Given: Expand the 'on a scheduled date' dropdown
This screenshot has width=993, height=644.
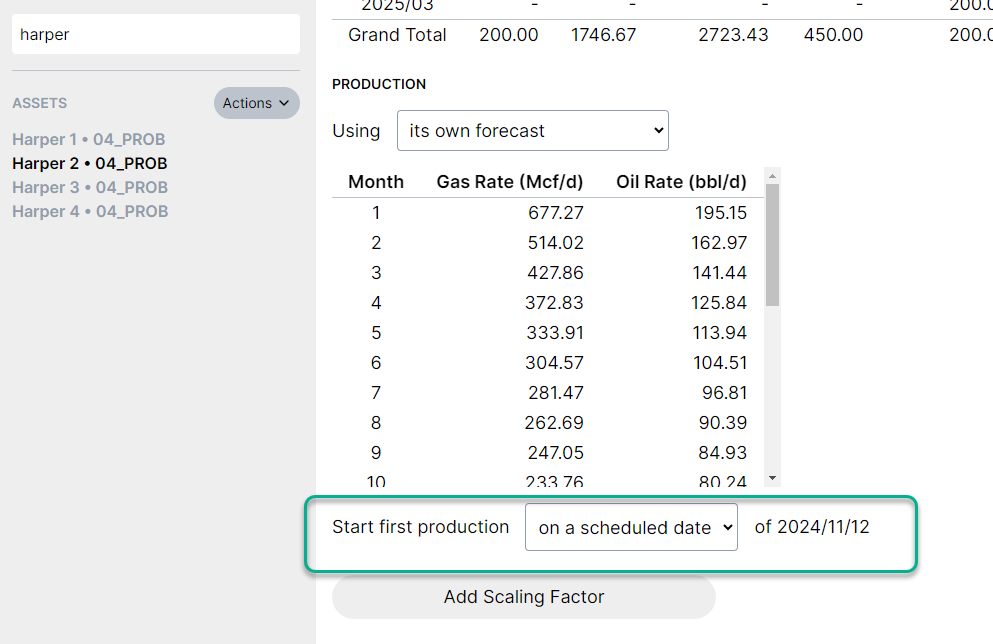Looking at the screenshot, I should click(x=630, y=527).
